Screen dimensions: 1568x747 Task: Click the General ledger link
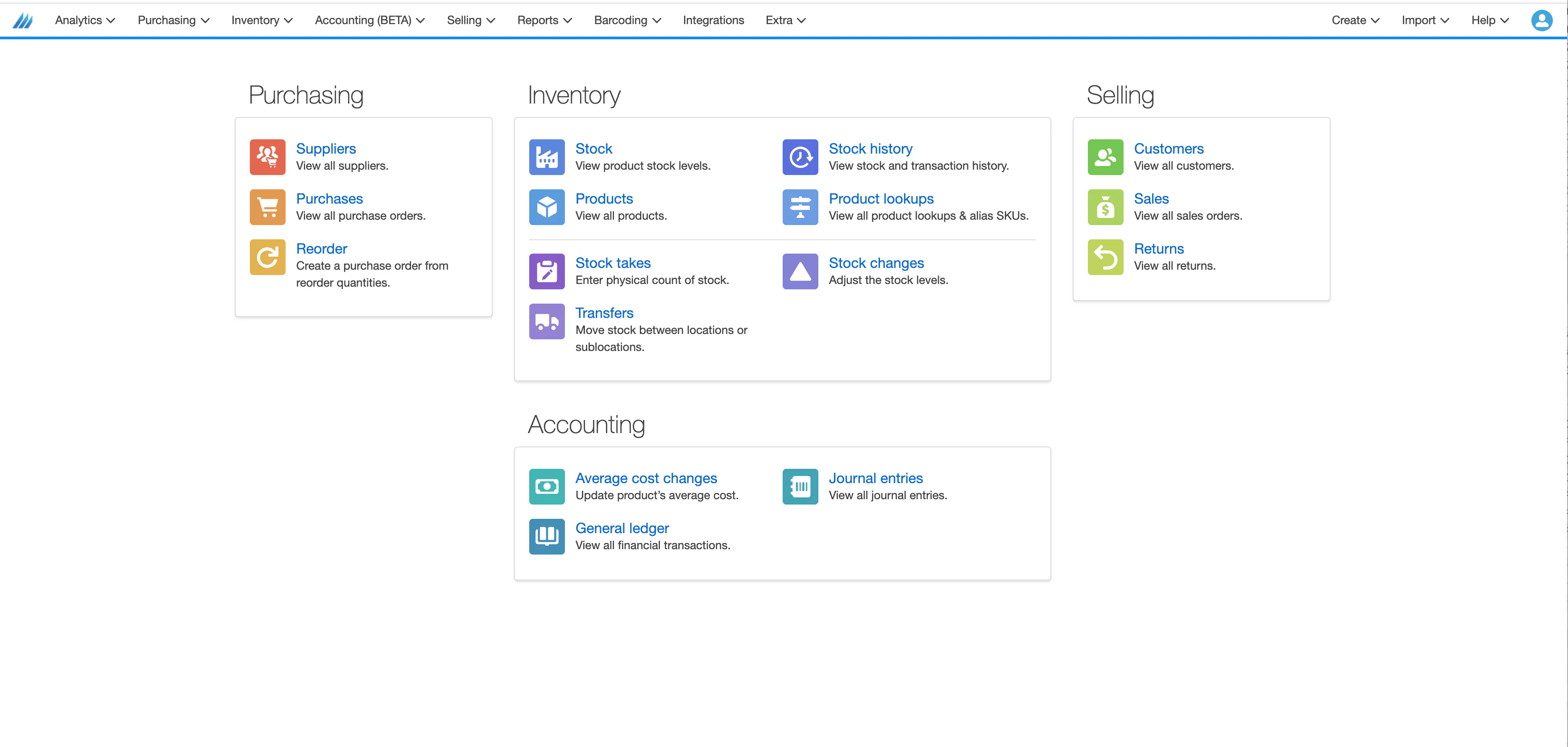tap(622, 528)
